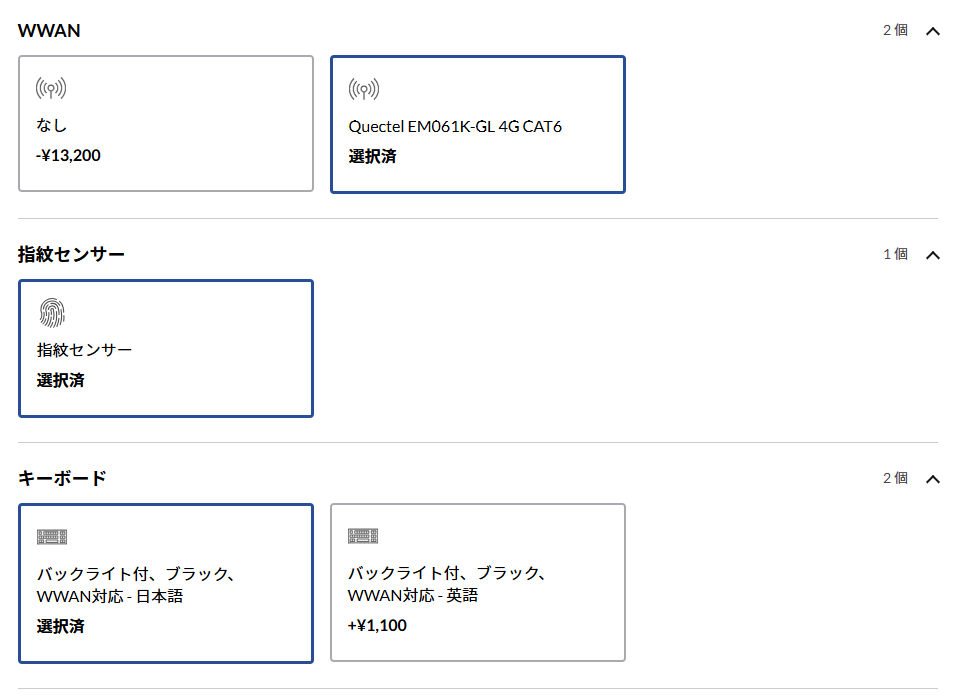974x698 pixels.
Task: Collapse the キーボード section chevron
Action: [x=932, y=479]
